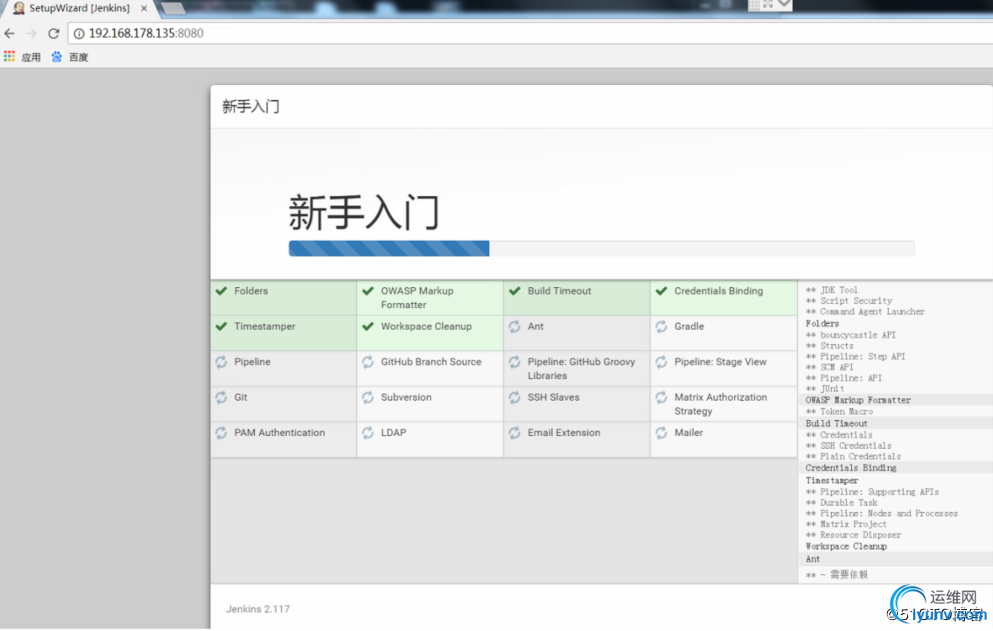Click spinner next to Matrix Authorization Strategy
This screenshot has height=631, width=993.
pos(661,397)
